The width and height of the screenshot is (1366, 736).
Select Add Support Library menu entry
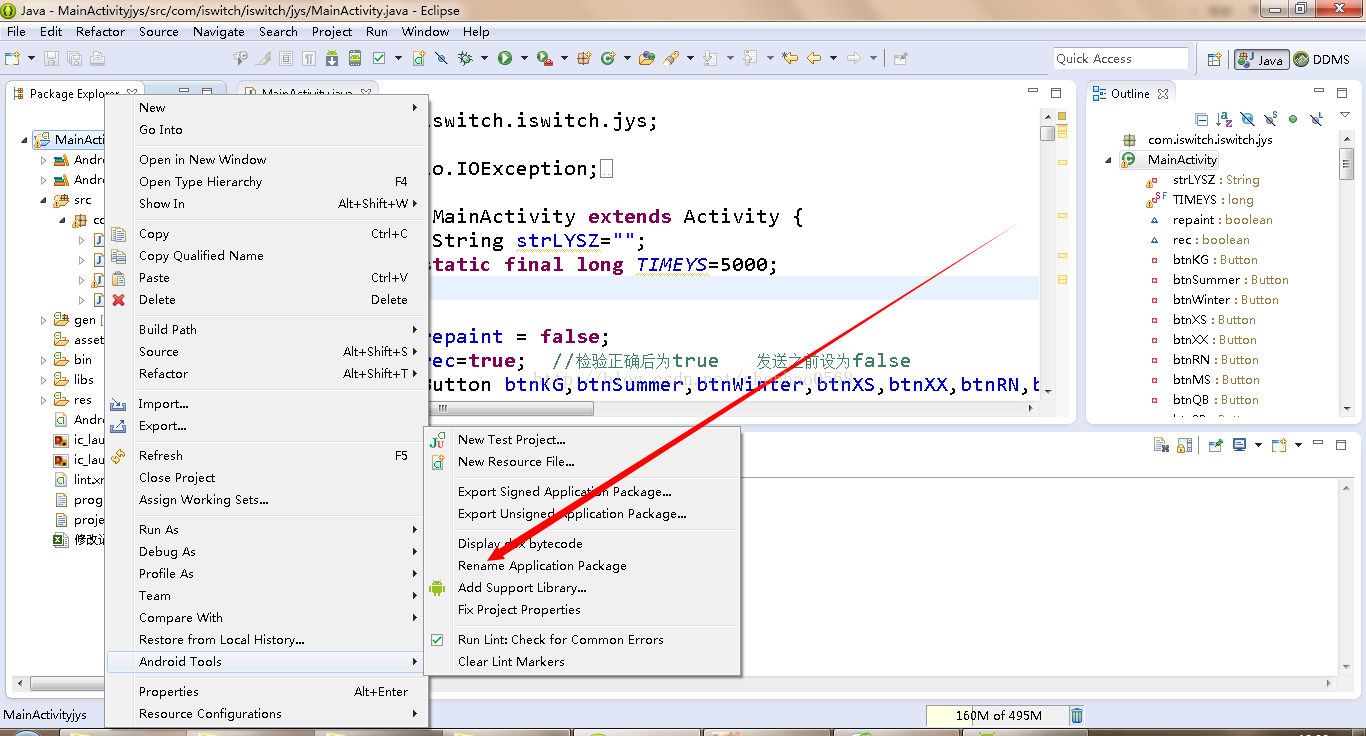tap(522, 588)
